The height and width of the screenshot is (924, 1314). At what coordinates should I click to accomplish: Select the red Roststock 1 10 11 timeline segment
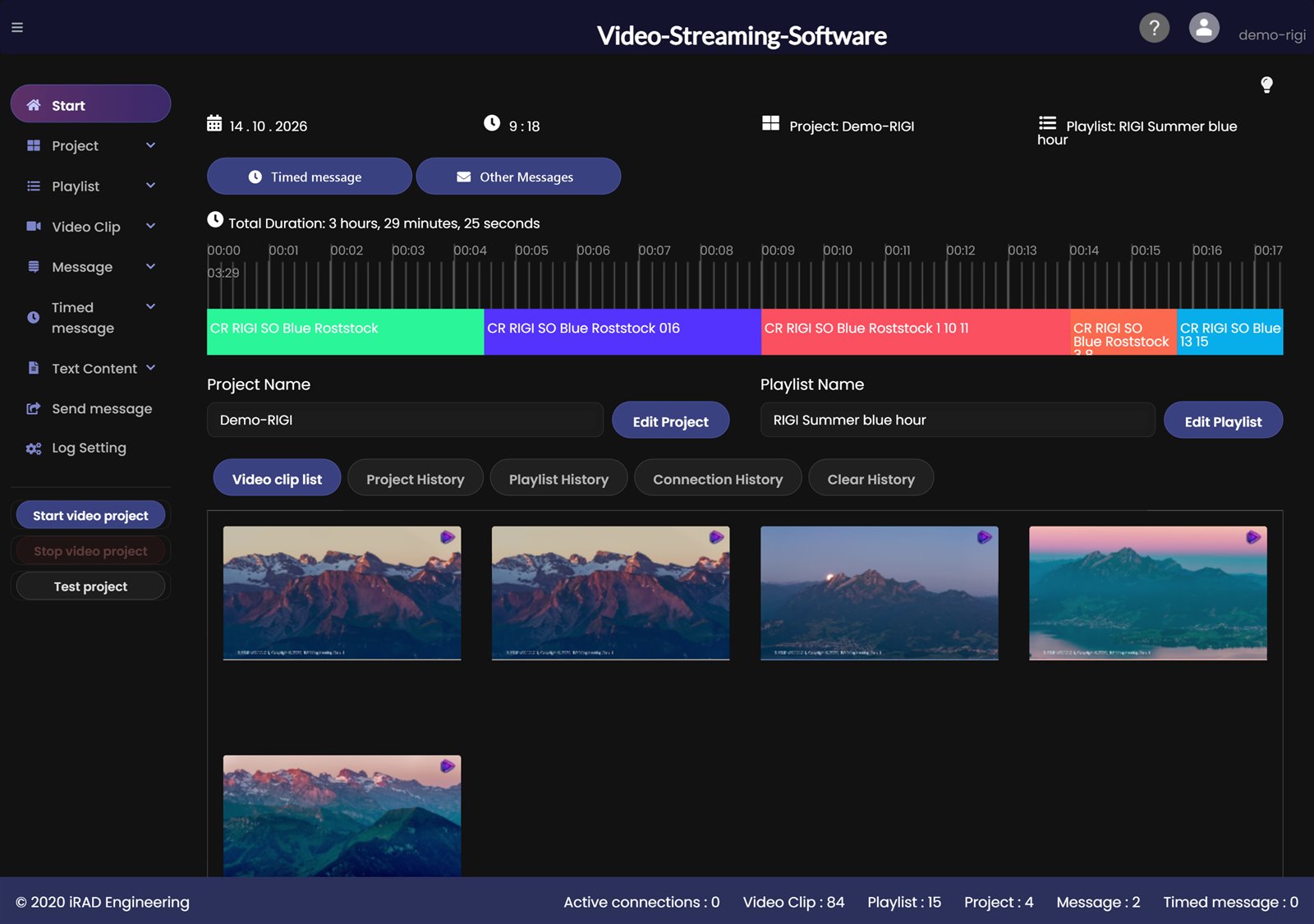pyautogui.click(x=916, y=332)
